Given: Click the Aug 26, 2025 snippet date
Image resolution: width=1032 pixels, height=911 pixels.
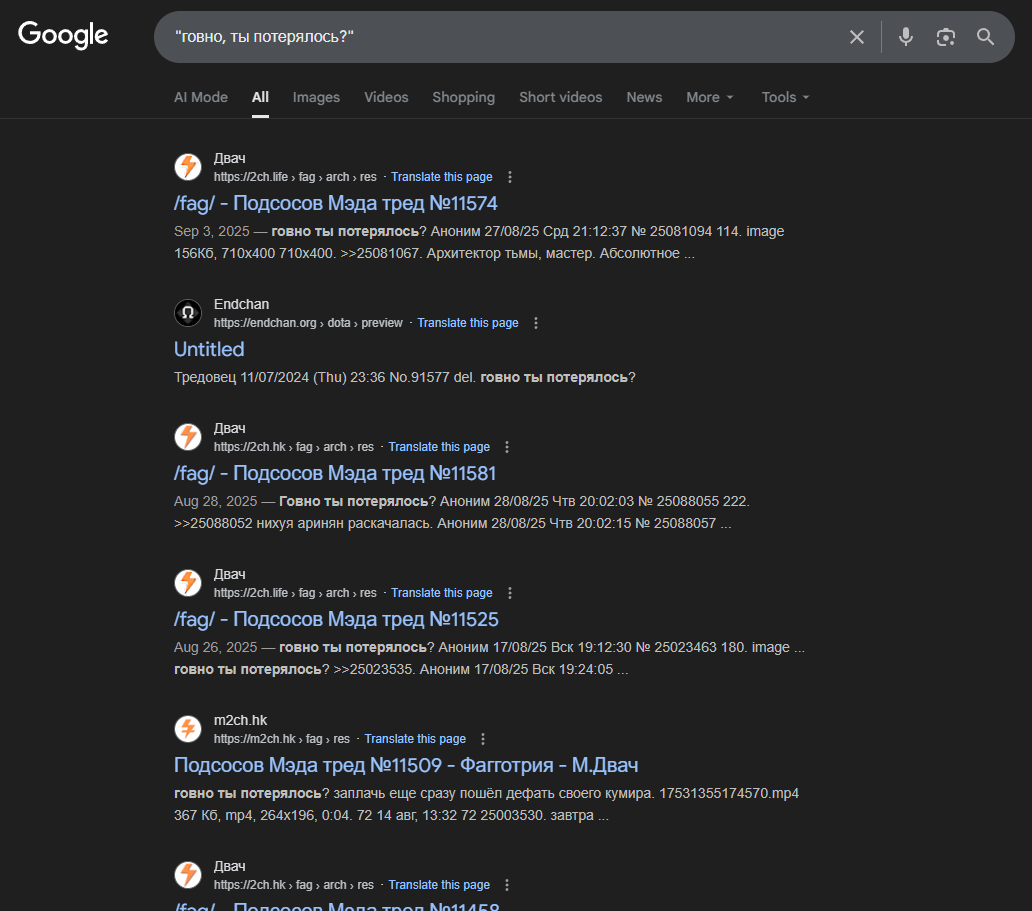Looking at the screenshot, I should pos(215,648).
